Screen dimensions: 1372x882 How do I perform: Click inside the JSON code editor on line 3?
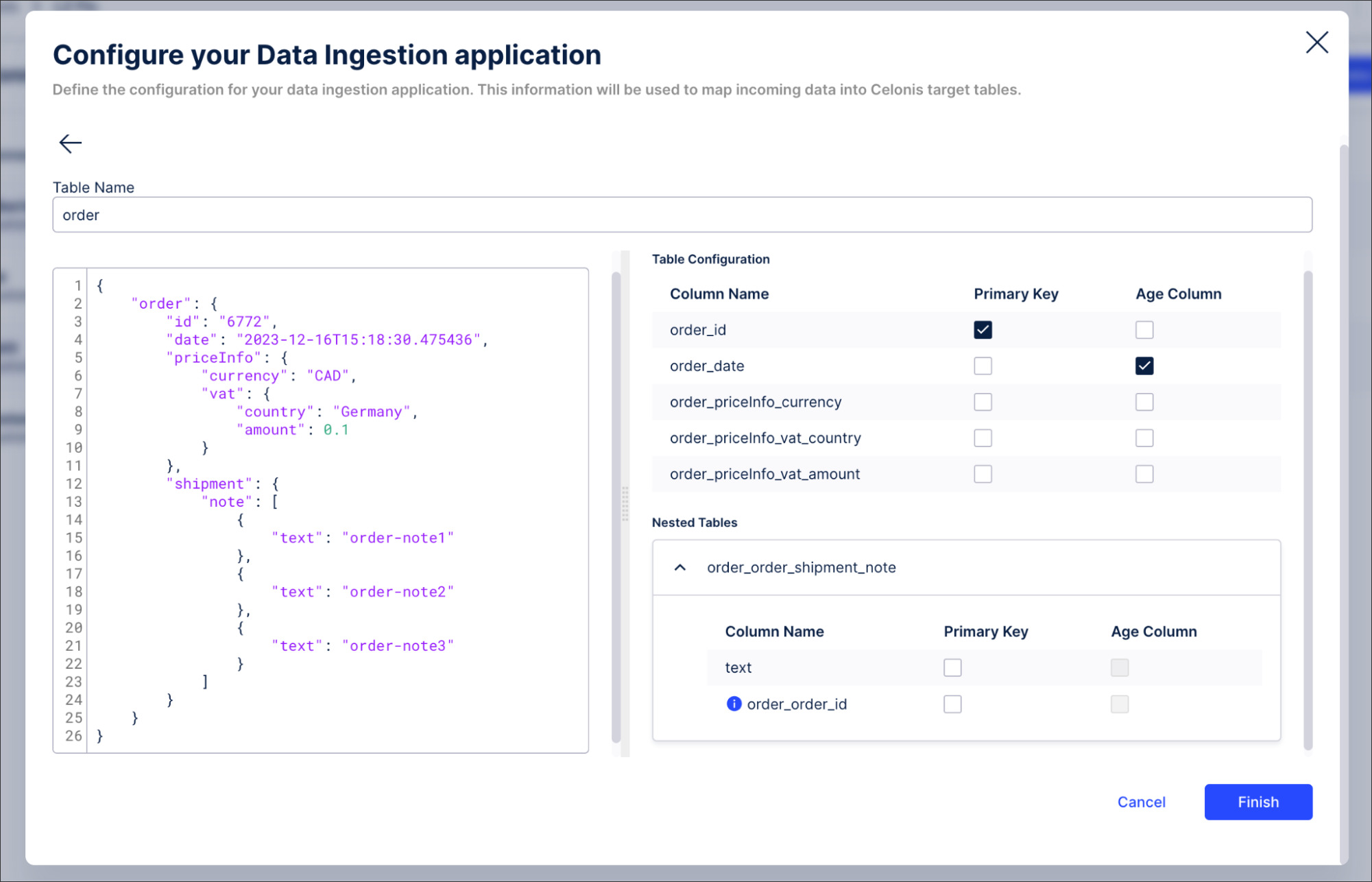point(337,322)
